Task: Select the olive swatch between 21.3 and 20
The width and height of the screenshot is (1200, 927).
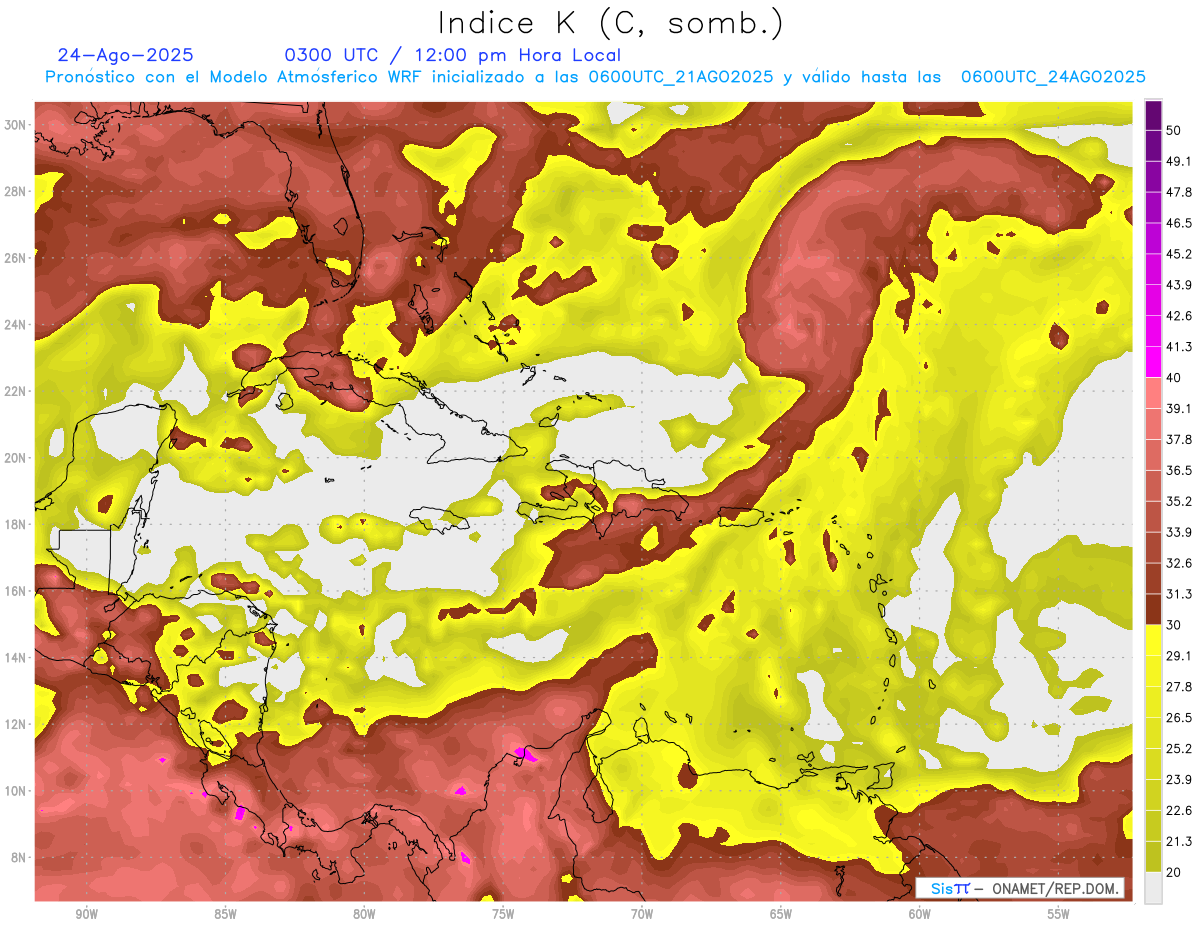Action: point(1153,856)
